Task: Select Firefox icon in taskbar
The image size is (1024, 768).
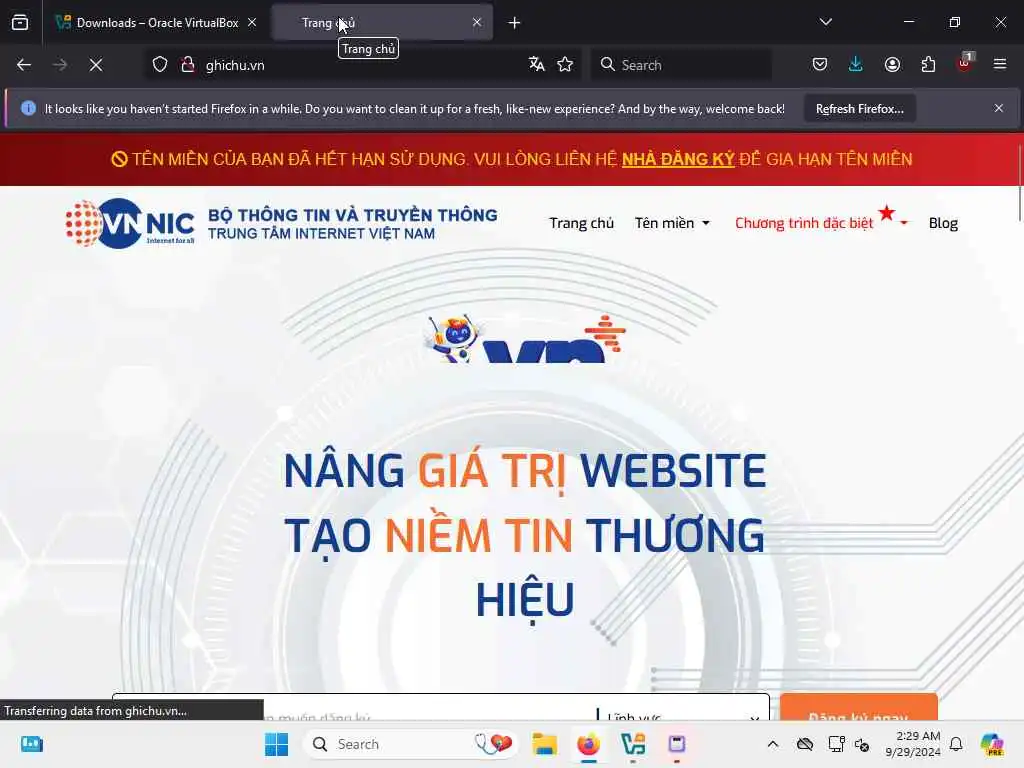Action: 588,744
